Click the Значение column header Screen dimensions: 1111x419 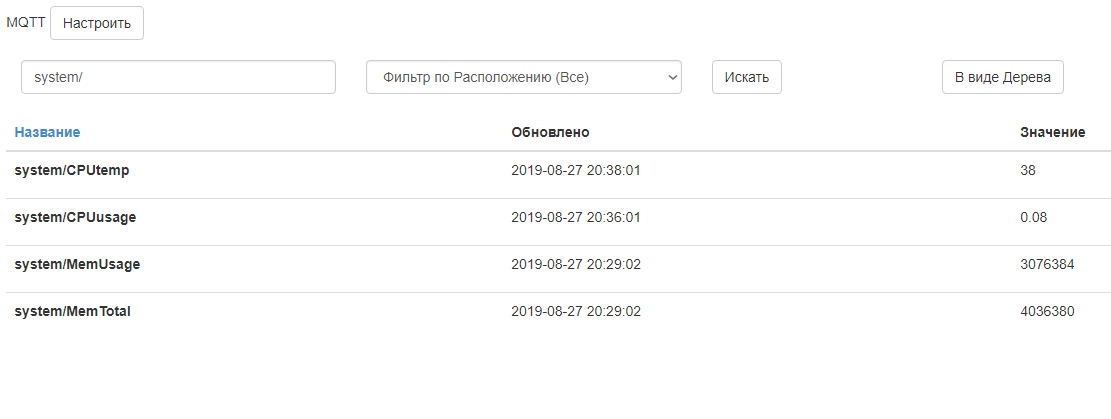pos(1052,132)
